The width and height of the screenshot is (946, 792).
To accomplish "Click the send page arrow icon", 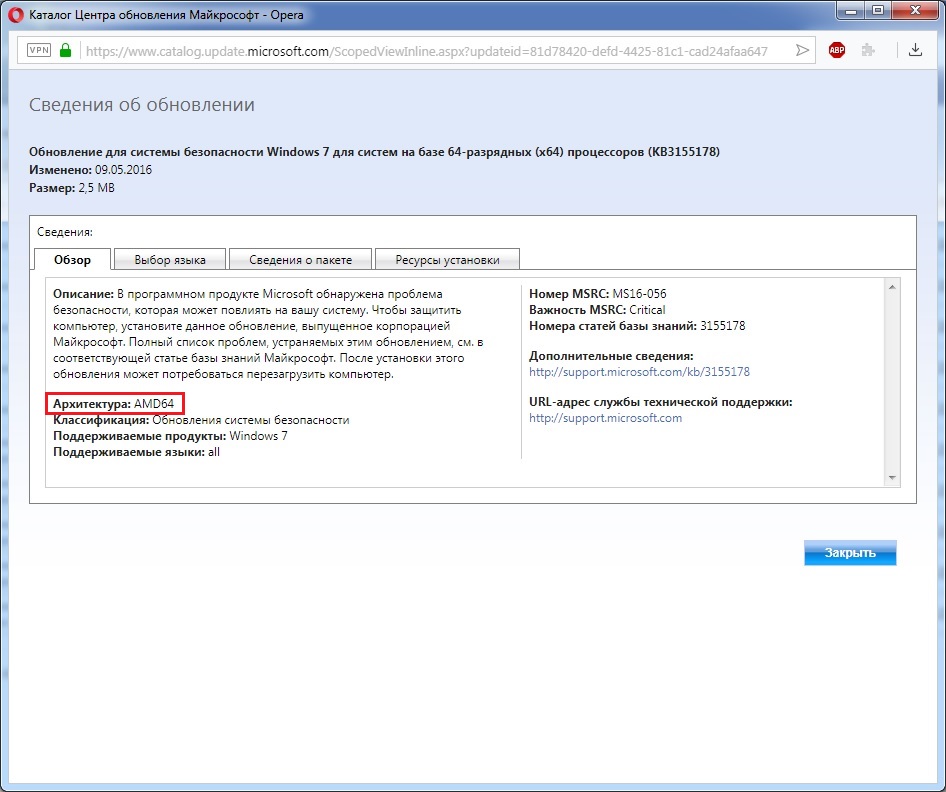I will [802, 50].
